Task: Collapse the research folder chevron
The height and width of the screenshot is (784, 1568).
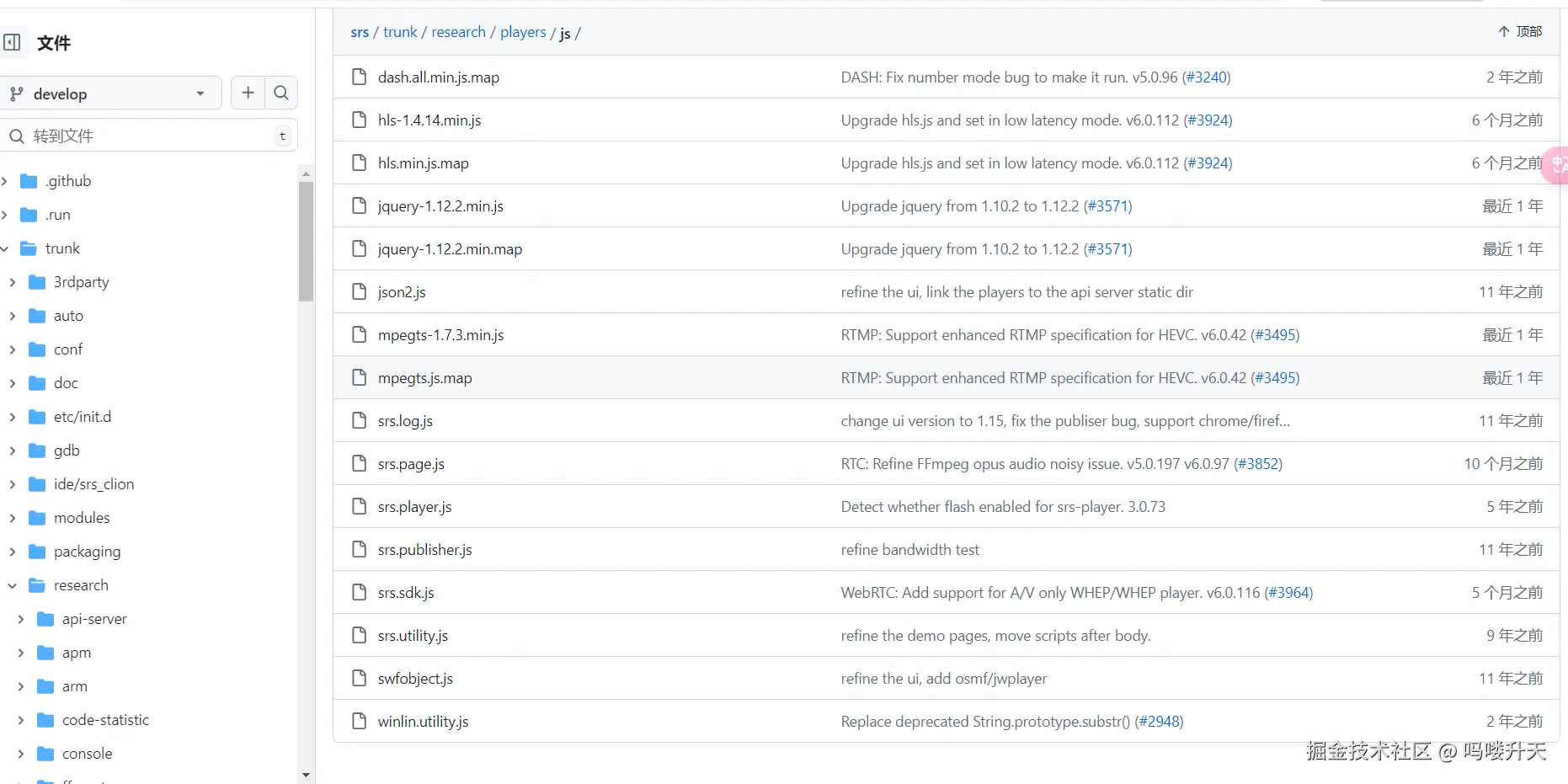Action: (12, 585)
